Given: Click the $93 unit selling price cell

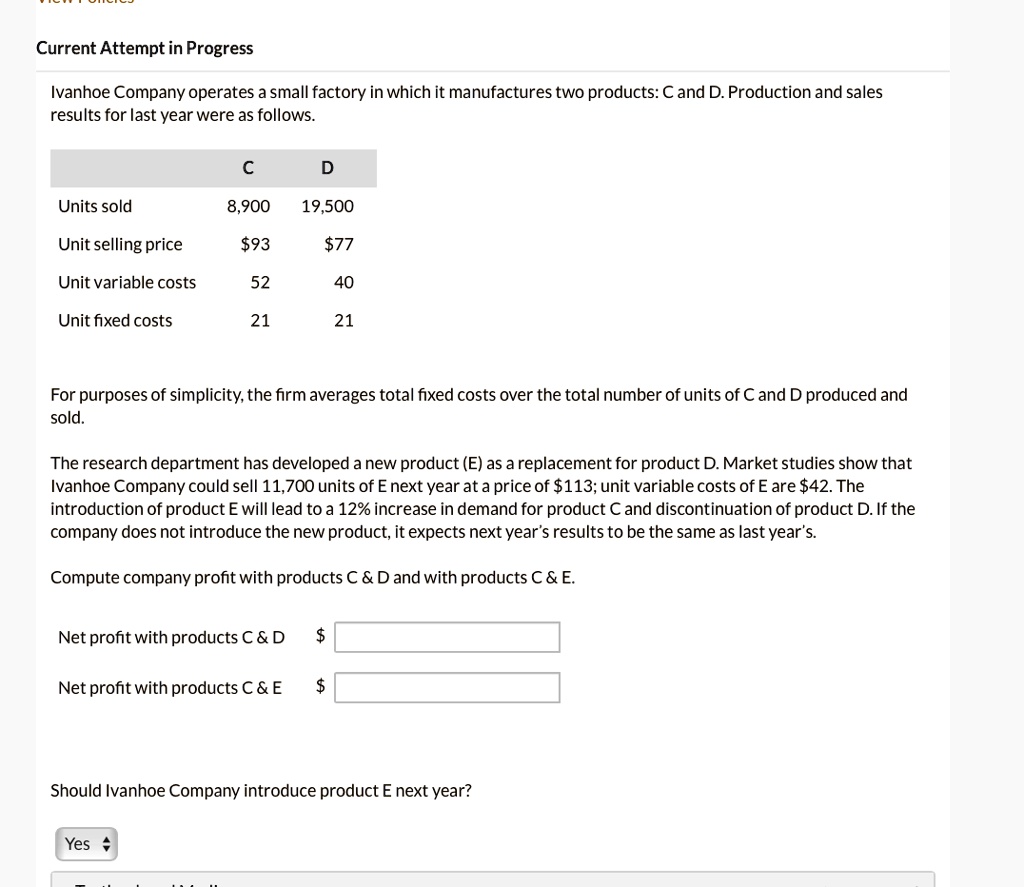Looking at the screenshot, I should pyautogui.click(x=255, y=244).
